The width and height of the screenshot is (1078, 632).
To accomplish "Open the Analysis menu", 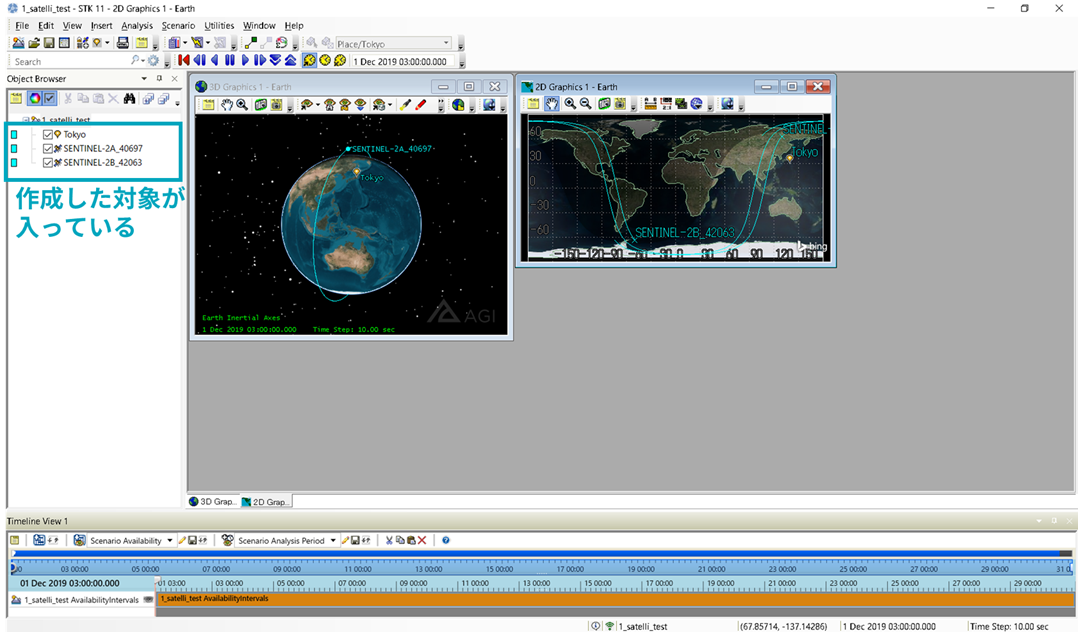I will click(137, 25).
